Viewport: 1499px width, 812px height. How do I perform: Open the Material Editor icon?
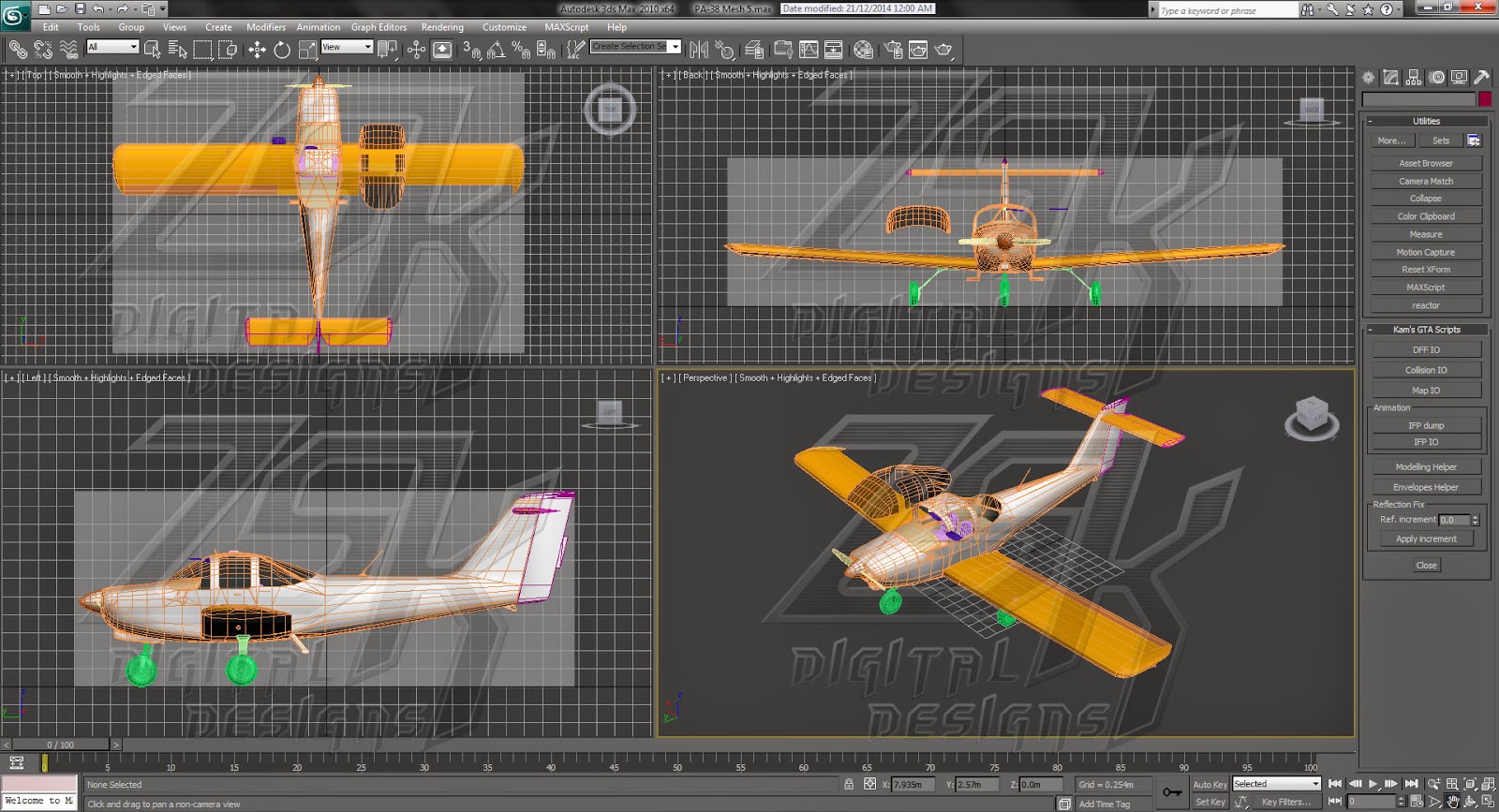[864, 50]
